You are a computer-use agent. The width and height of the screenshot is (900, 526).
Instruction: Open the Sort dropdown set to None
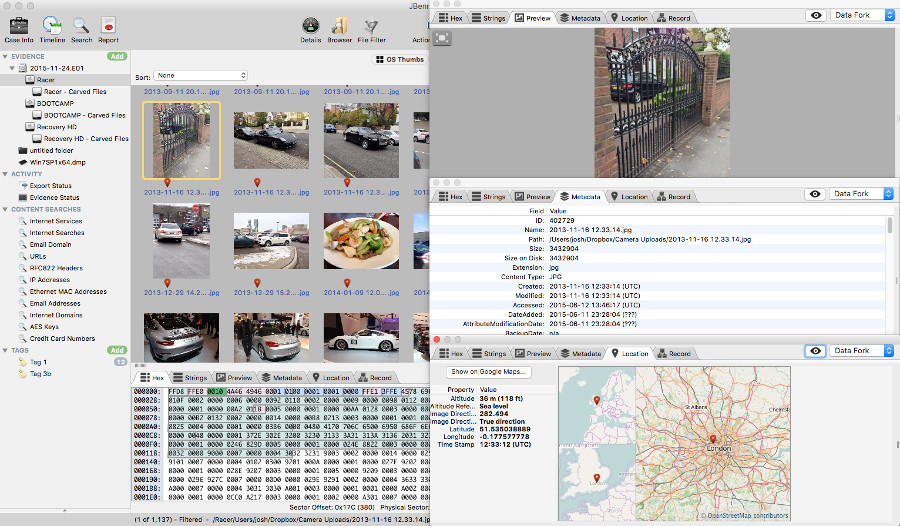(200, 76)
